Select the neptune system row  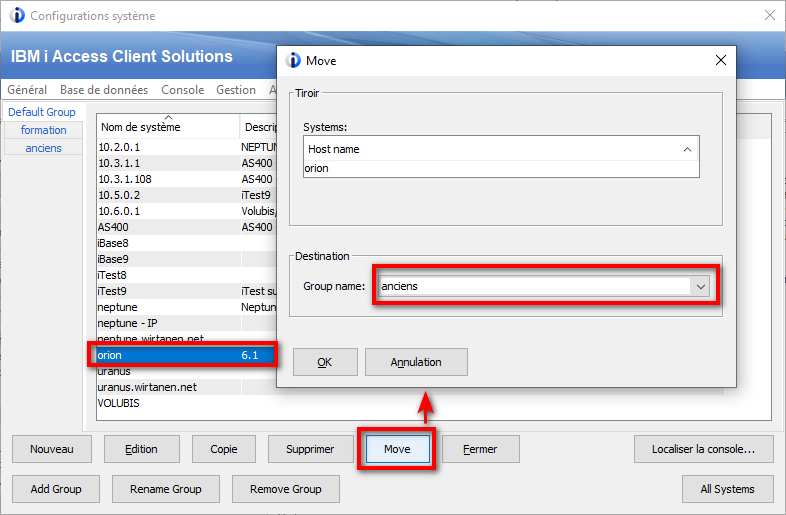186,307
